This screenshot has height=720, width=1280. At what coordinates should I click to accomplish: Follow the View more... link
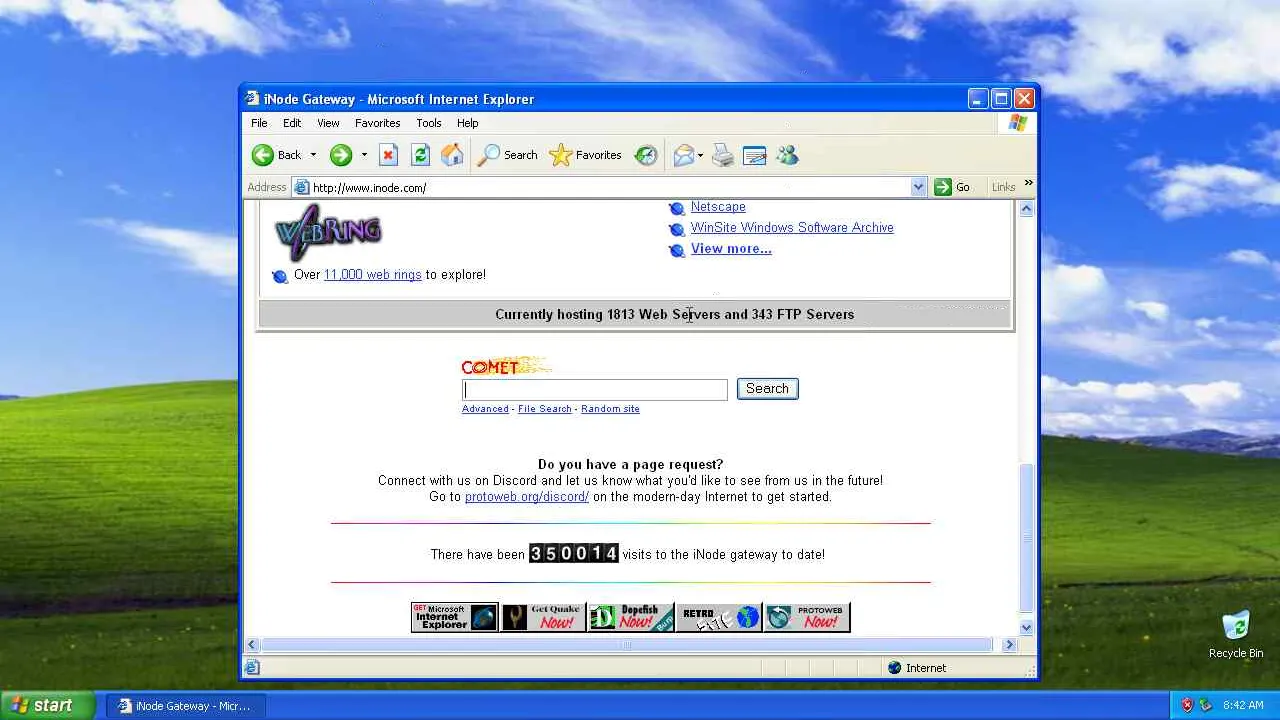[731, 249]
